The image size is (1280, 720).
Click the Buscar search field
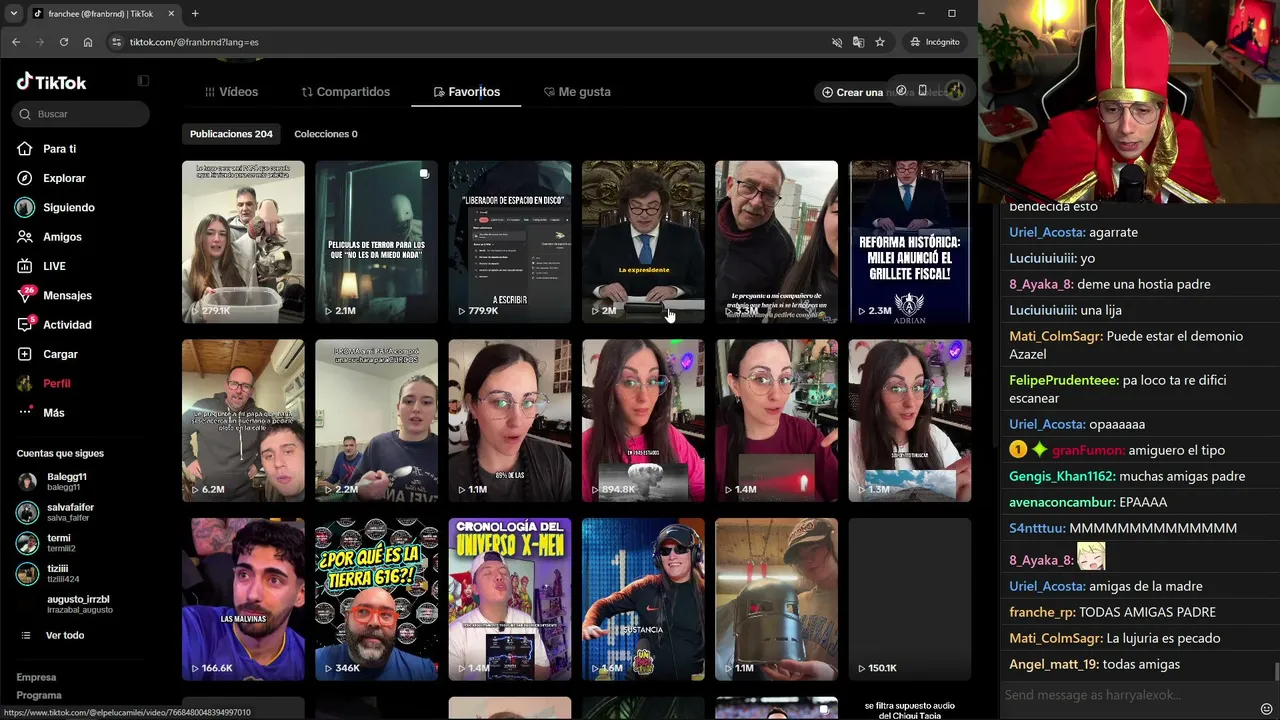coord(81,114)
